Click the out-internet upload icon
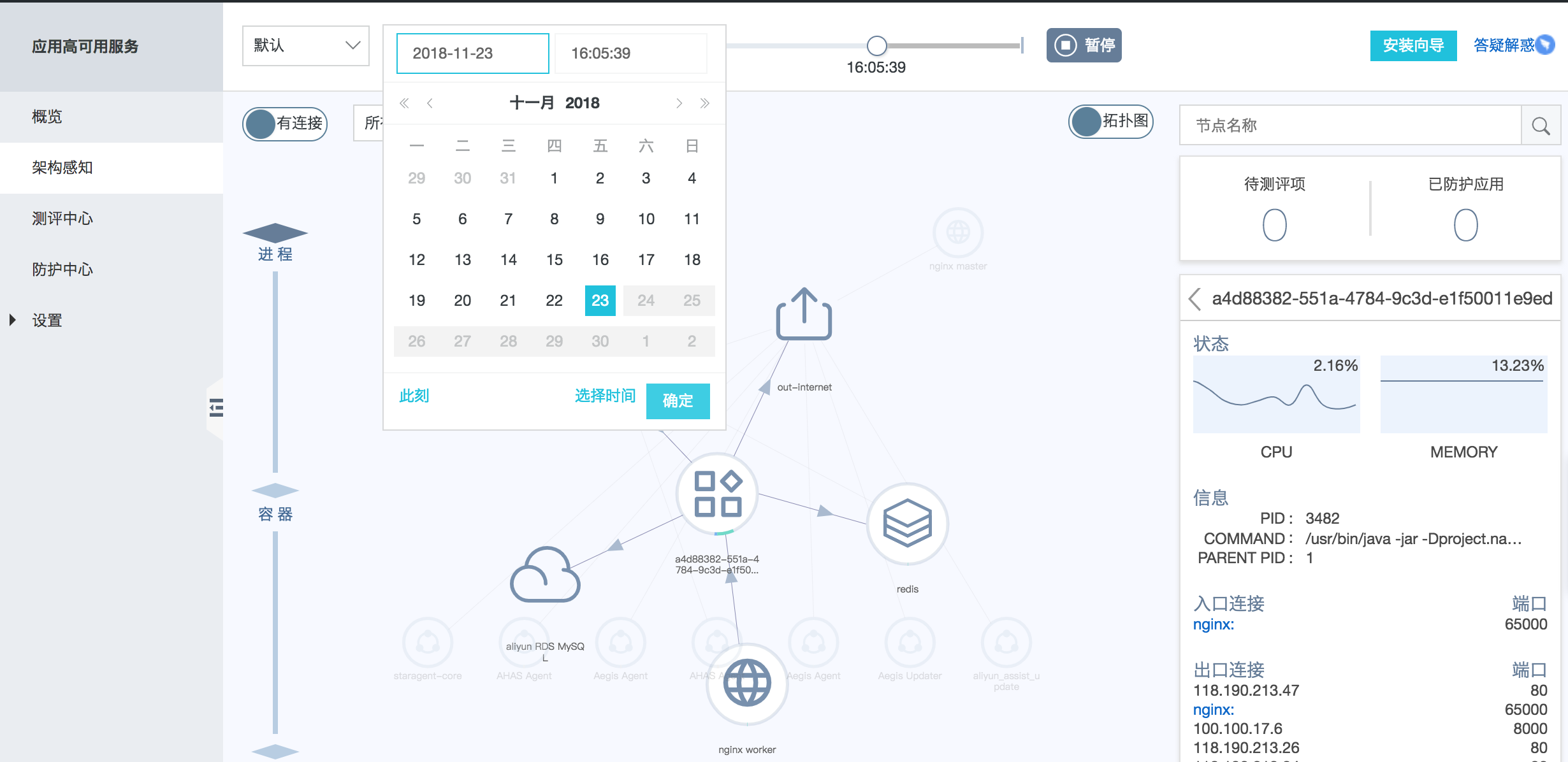Screen dimensions: 1568x762 point(804,314)
